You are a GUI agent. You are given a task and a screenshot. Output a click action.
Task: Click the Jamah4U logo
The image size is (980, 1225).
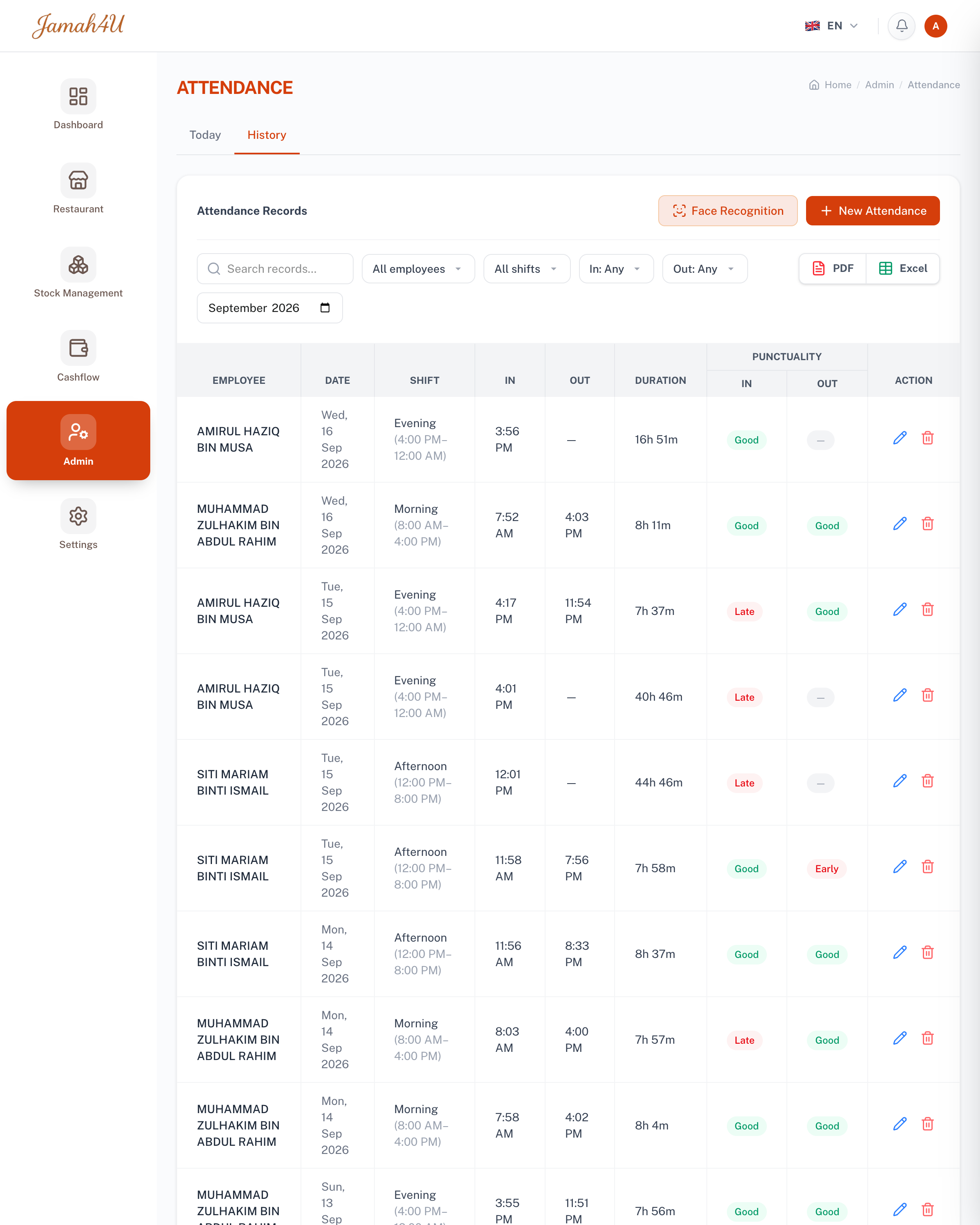click(x=78, y=26)
